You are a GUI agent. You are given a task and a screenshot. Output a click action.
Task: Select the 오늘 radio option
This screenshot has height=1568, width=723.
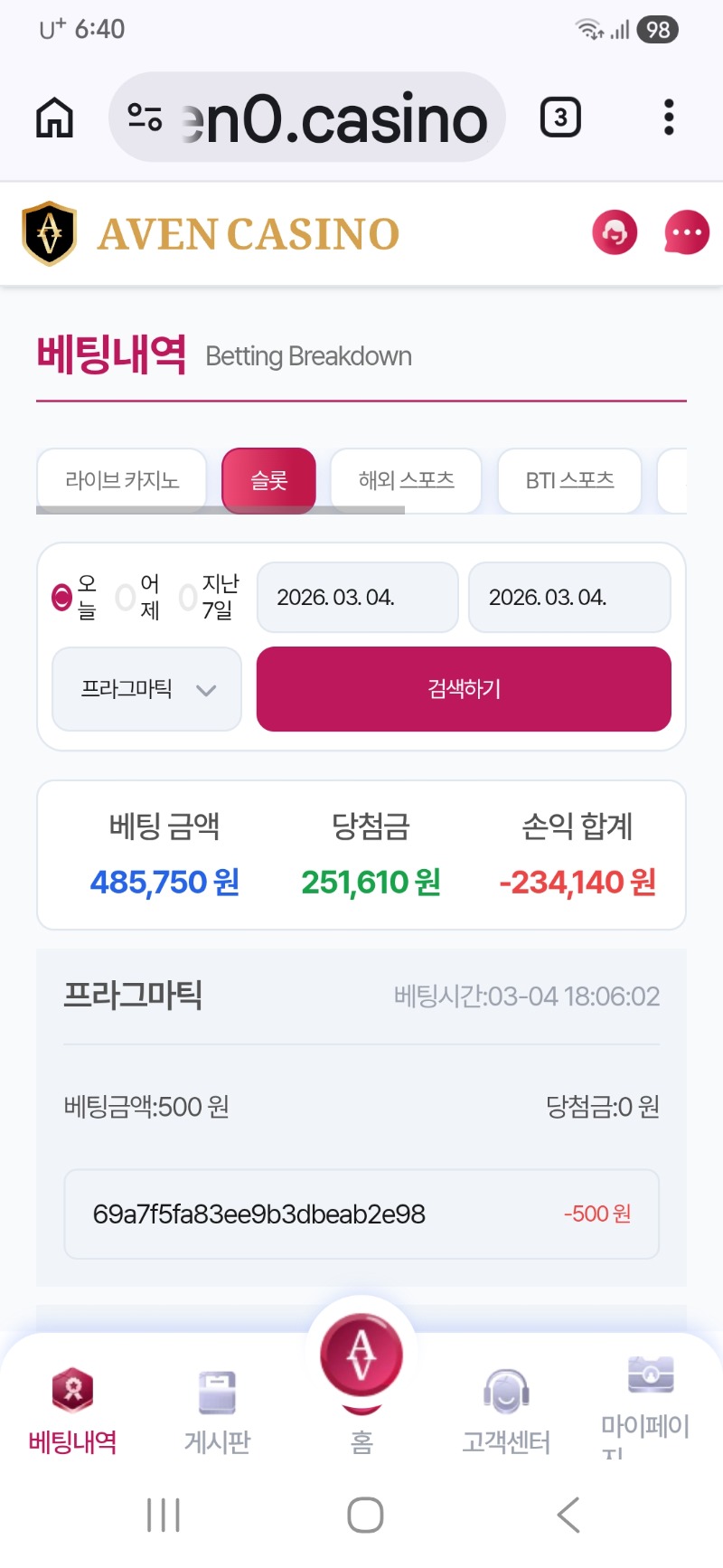click(61, 597)
